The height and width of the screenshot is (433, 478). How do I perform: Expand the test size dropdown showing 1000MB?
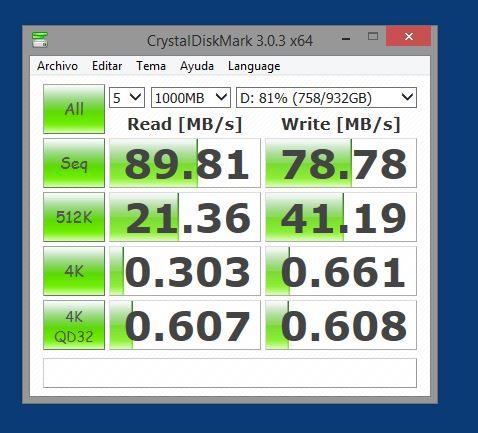click(191, 98)
